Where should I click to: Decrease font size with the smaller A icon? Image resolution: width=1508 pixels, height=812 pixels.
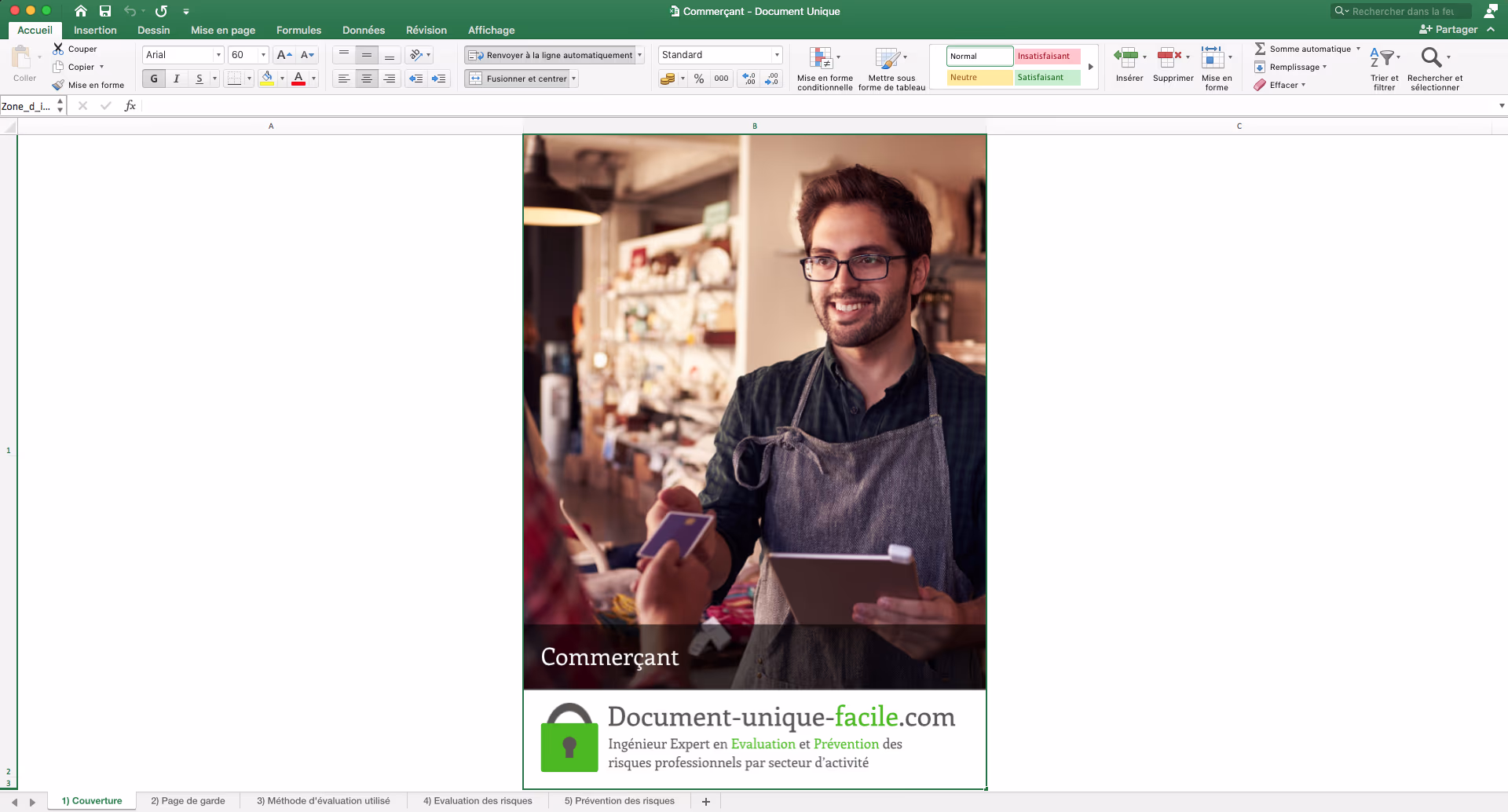pyautogui.click(x=307, y=55)
